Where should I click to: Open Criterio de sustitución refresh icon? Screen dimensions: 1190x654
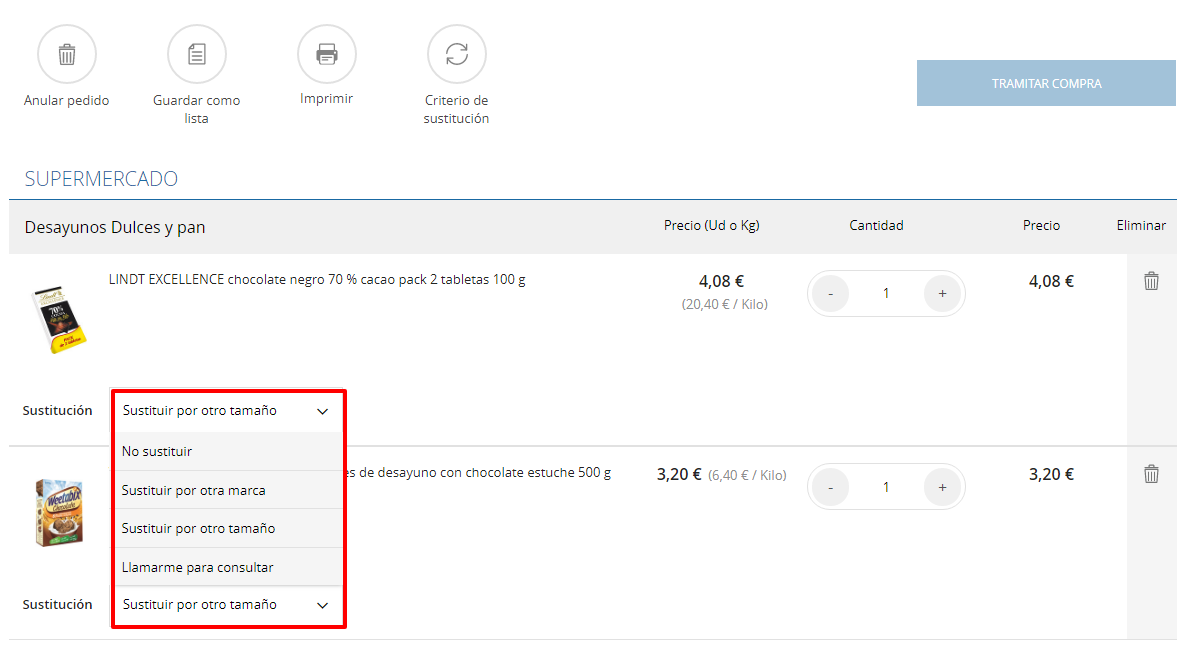coord(457,54)
